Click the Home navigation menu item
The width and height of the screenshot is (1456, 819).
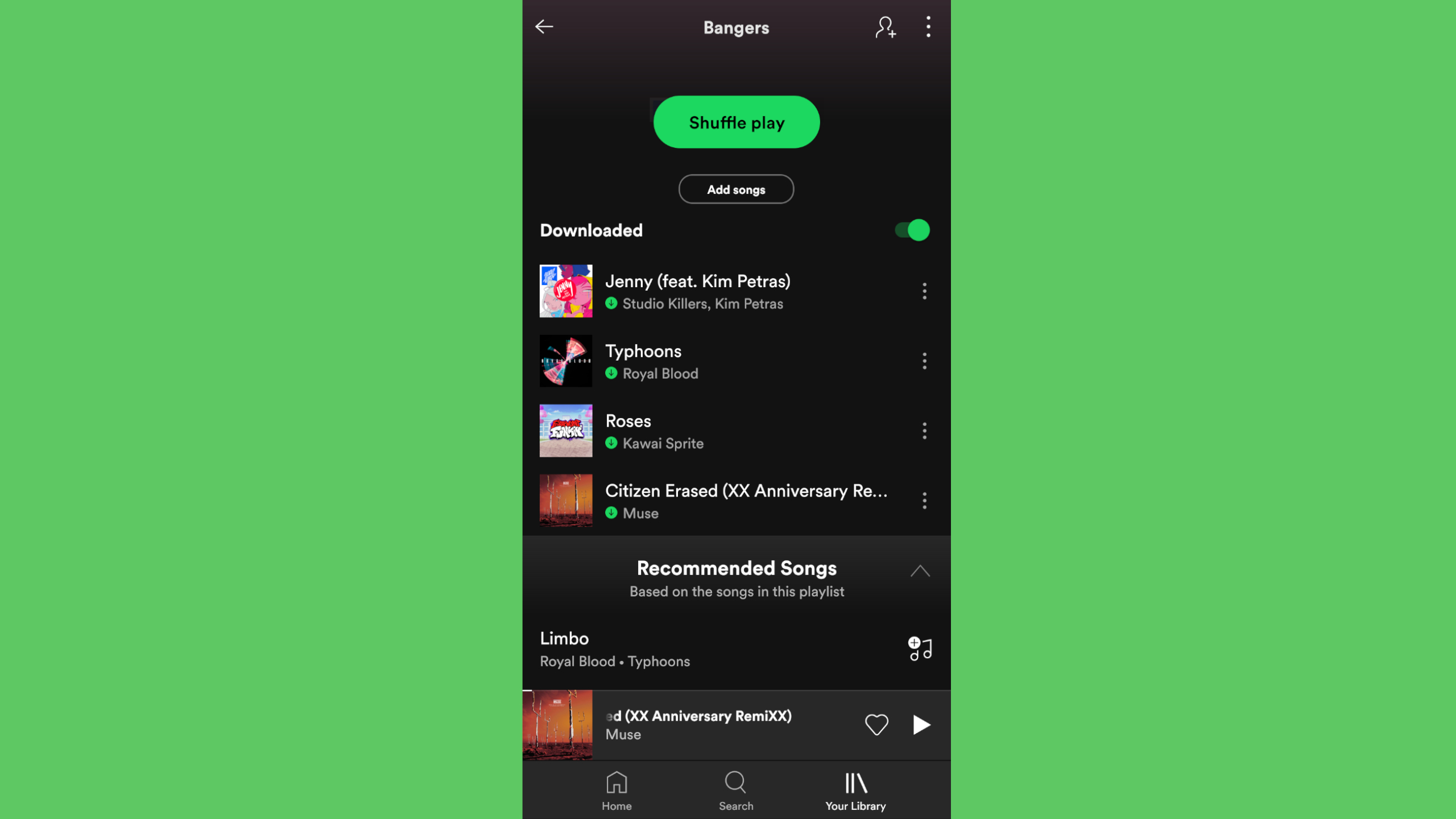point(616,790)
